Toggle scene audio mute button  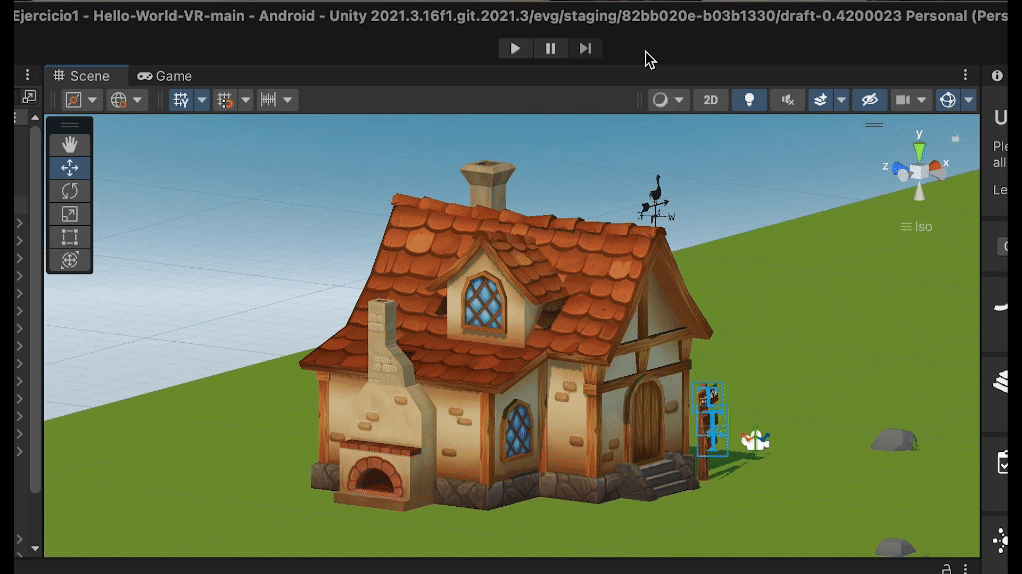(x=787, y=100)
